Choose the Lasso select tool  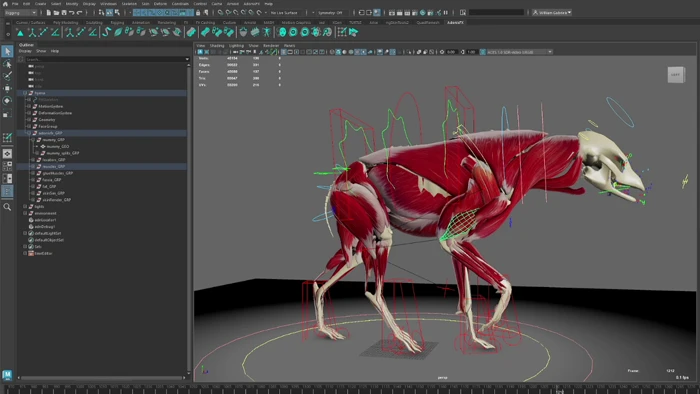pos(7,64)
